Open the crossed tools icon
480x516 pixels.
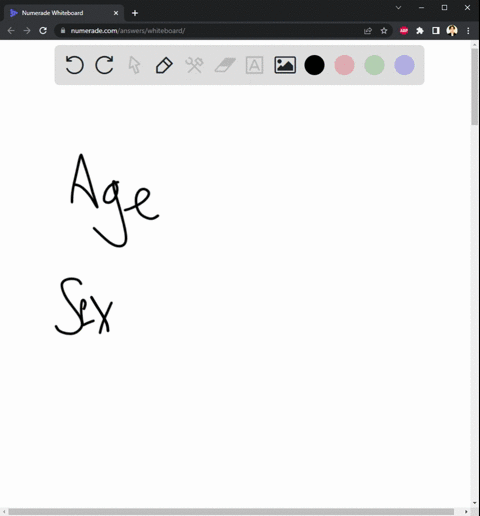tap(194, 65)
